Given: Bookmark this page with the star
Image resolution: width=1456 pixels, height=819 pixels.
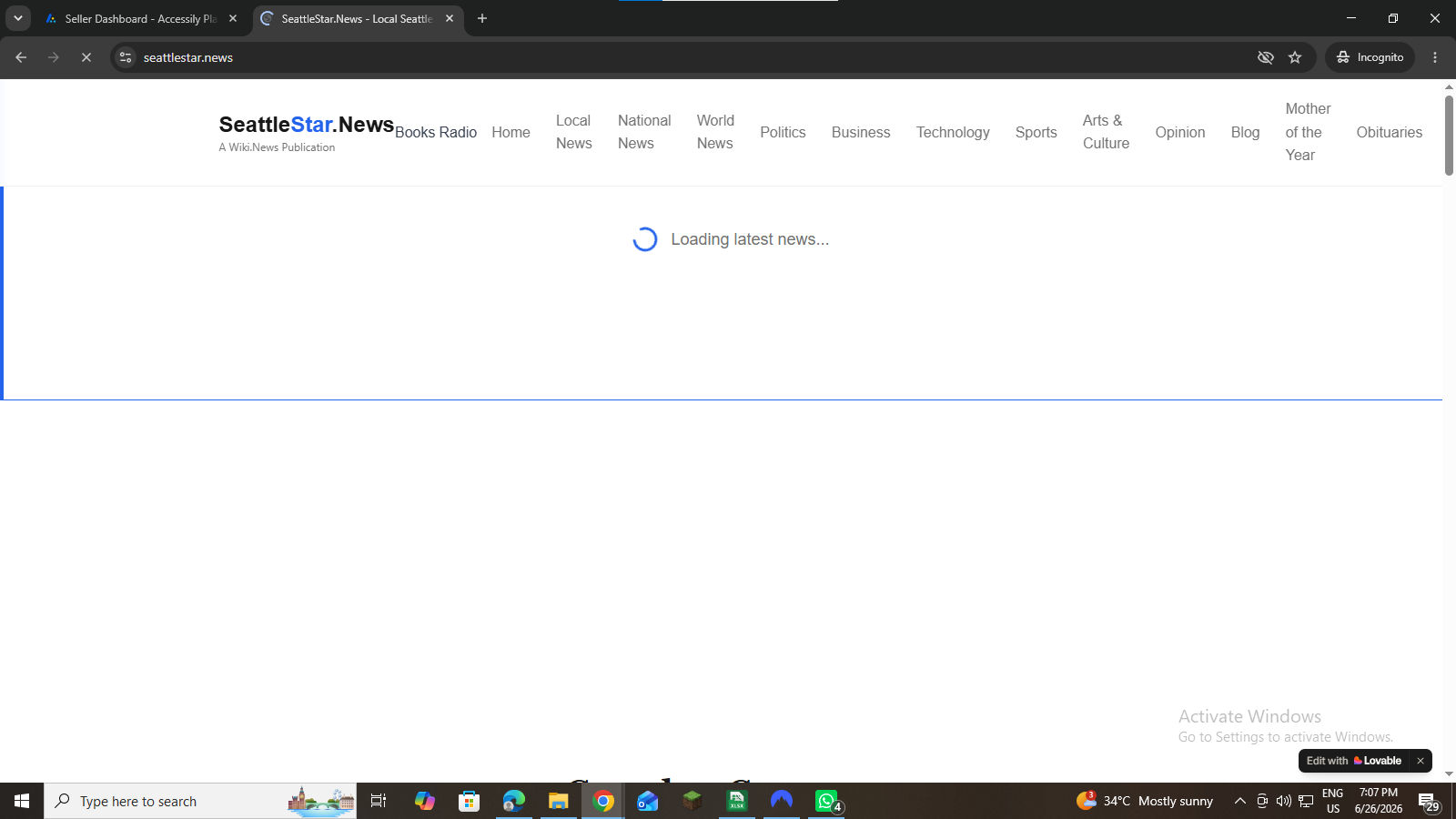Looking at the screenshot, I should pos(1295,57).
